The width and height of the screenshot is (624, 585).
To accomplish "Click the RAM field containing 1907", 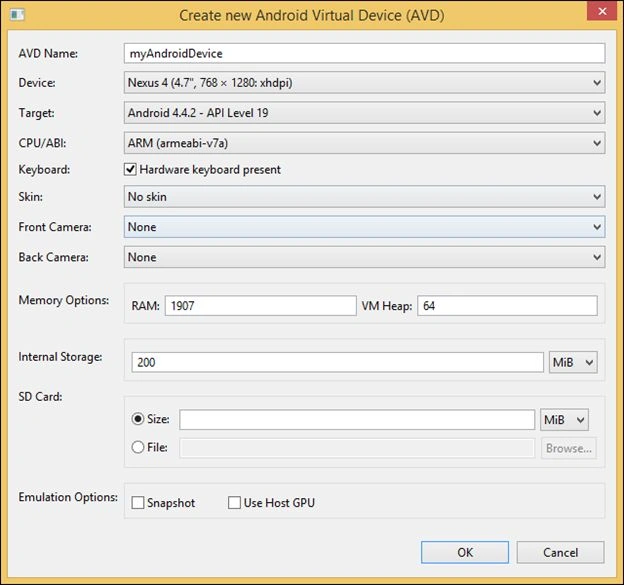I will 261,306.
